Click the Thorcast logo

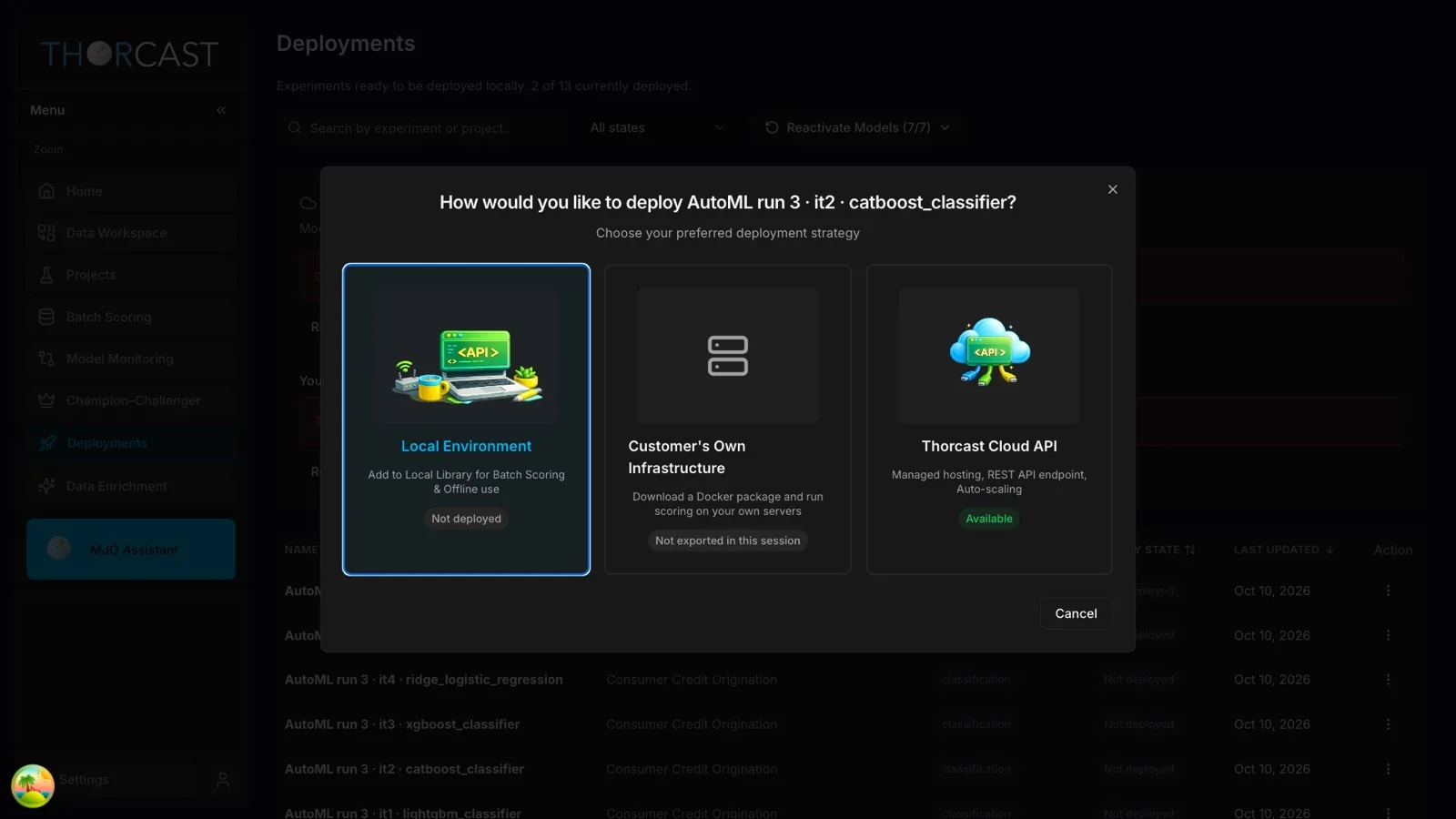click(129, 55)
